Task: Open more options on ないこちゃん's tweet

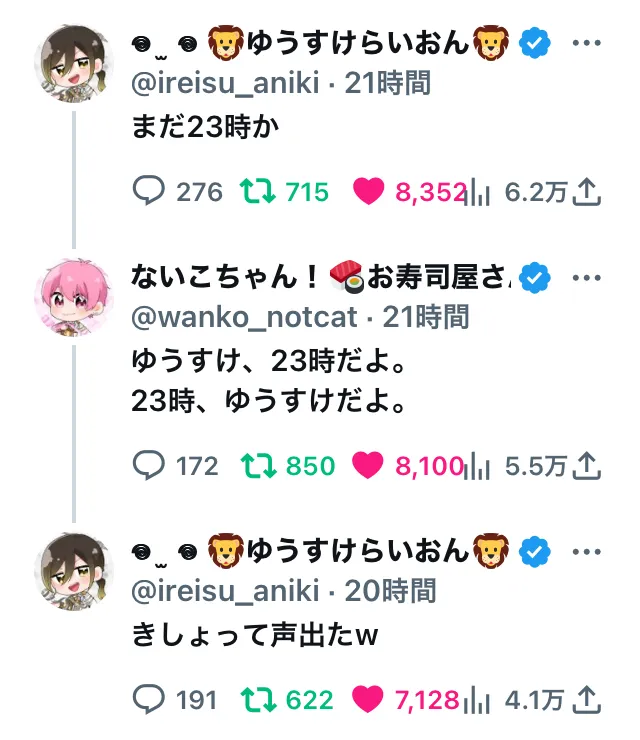Action: 586,277
